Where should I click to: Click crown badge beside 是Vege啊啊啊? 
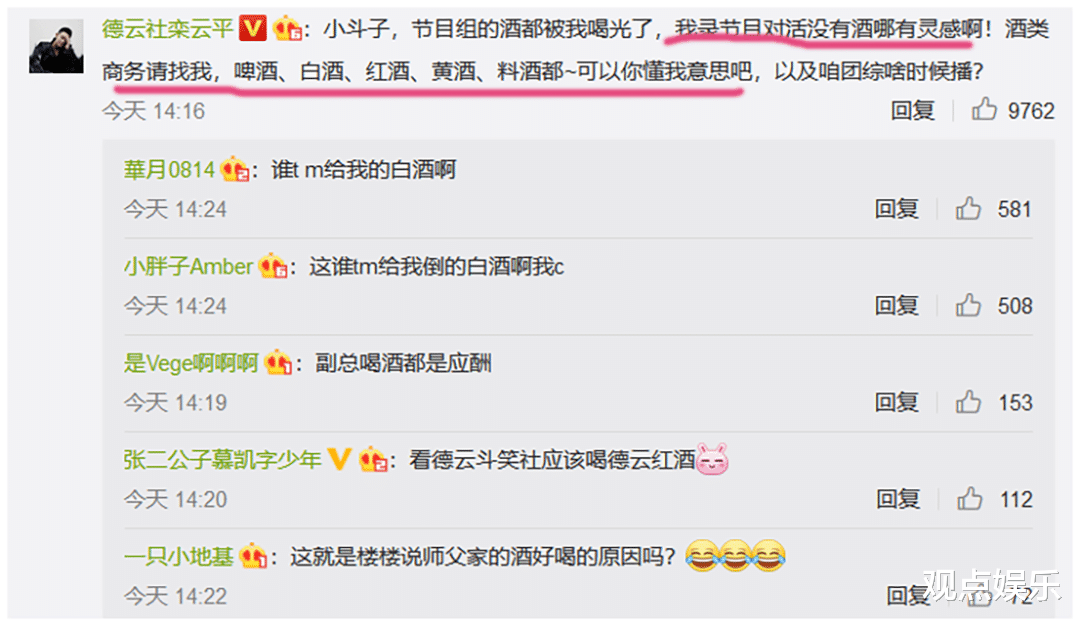click(278, 362)
